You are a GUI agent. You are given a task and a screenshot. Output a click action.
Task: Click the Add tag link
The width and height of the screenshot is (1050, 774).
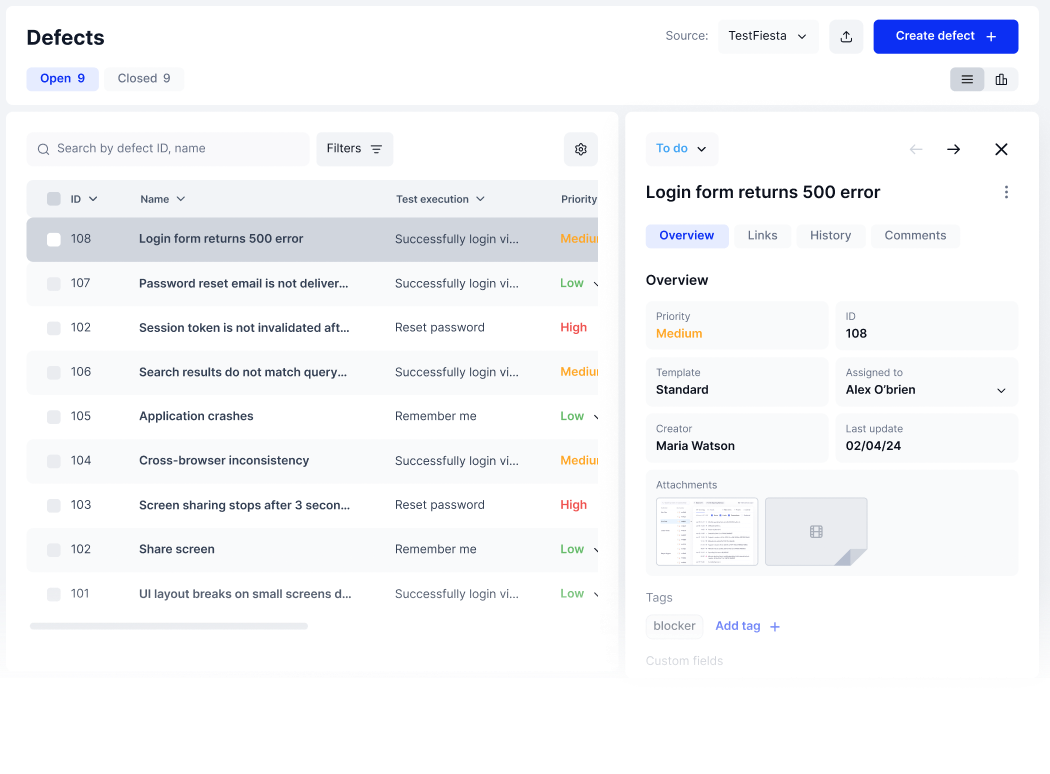click(x=738, y=626)
